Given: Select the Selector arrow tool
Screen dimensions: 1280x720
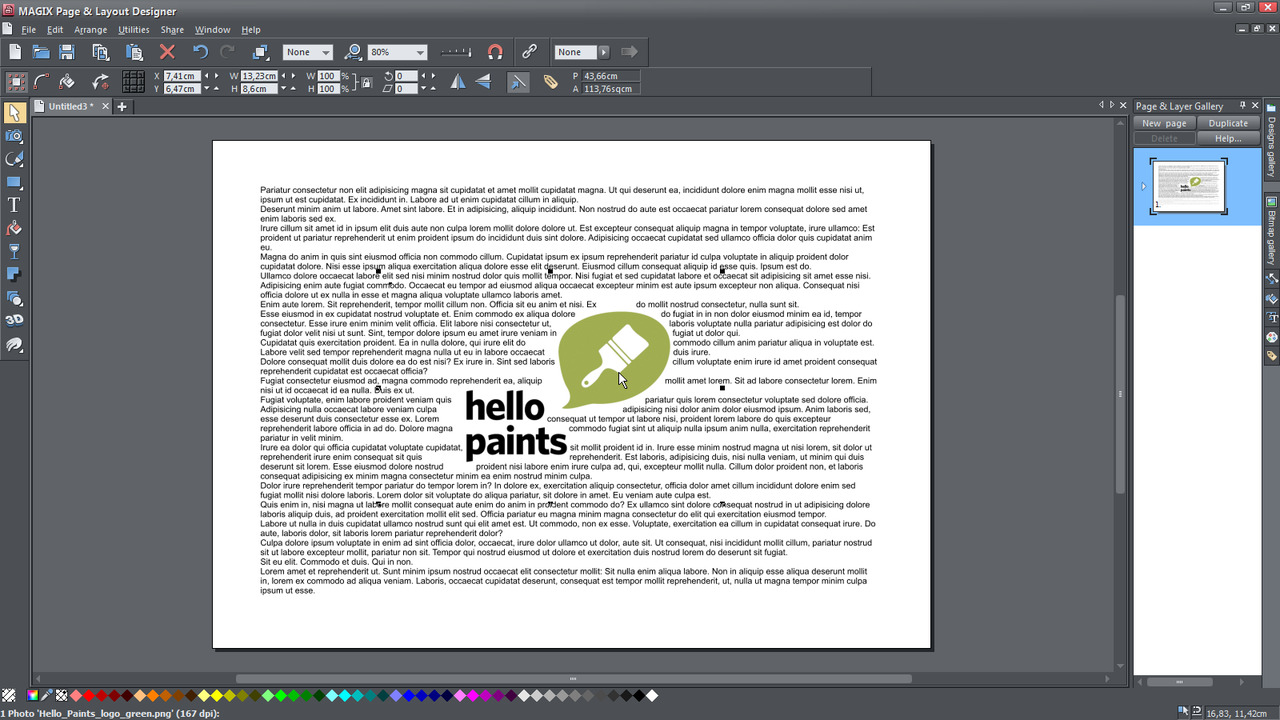Looking at the screenshot, I should coord(14,113).
